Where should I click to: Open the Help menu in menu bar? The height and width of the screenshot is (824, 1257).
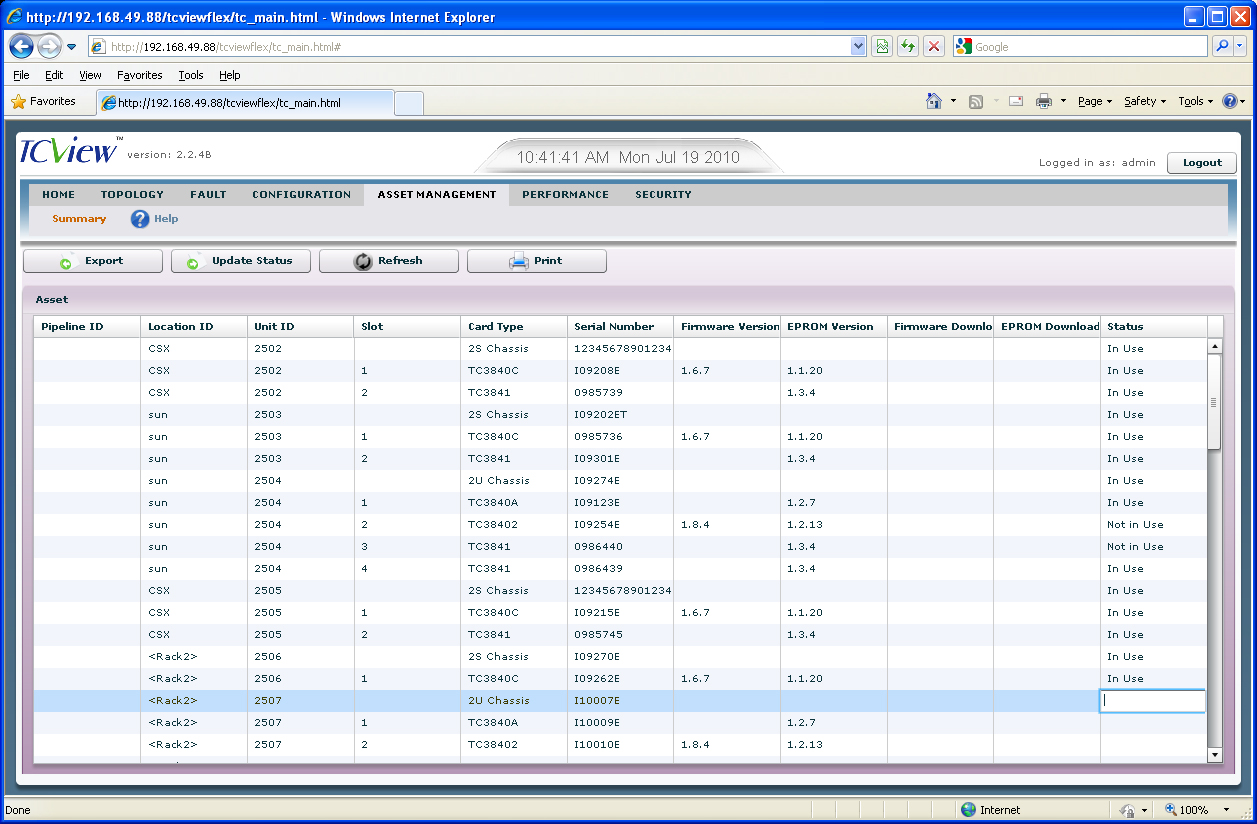pos(230,75)
